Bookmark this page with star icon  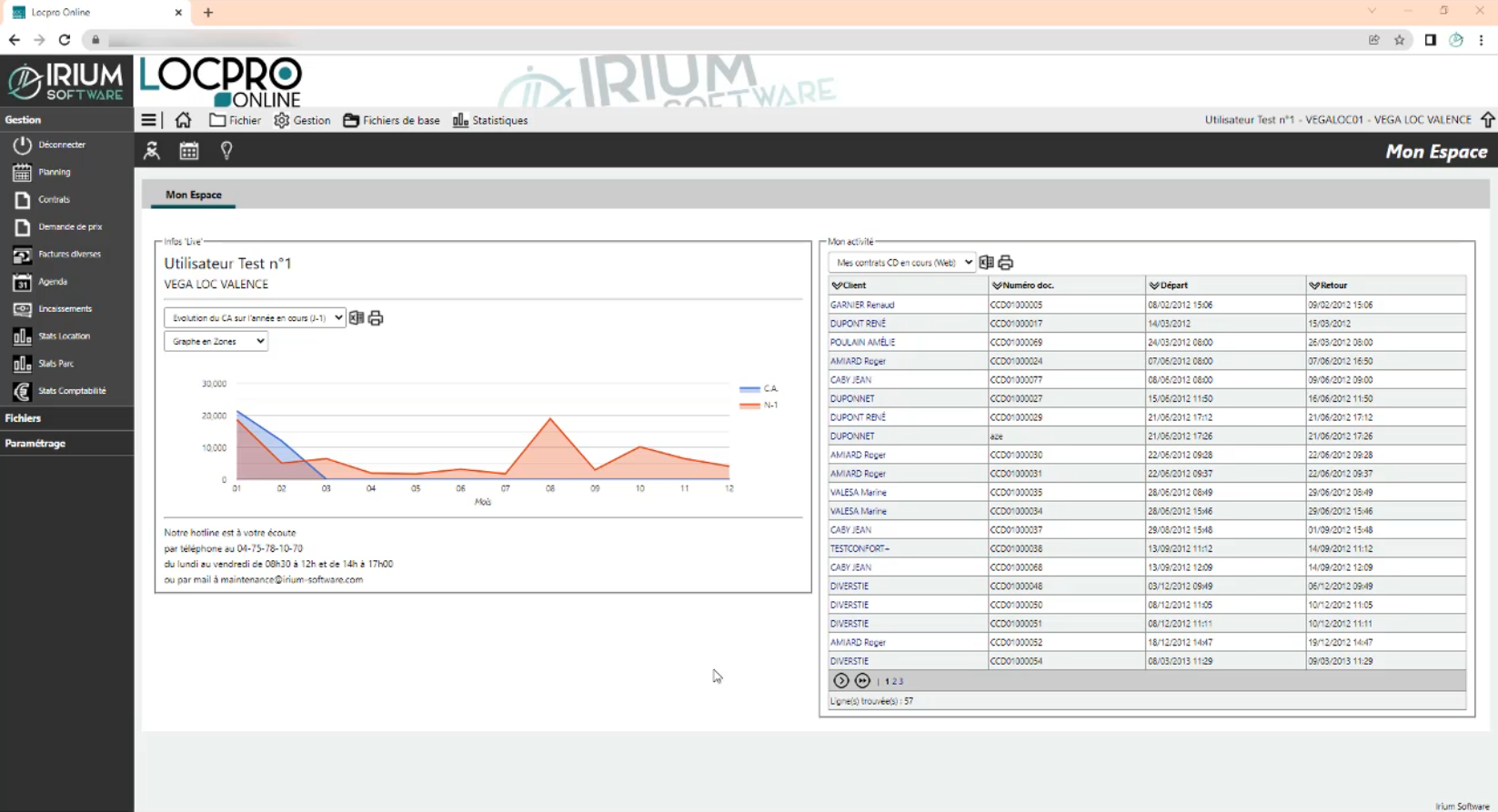coord(1400,40)
